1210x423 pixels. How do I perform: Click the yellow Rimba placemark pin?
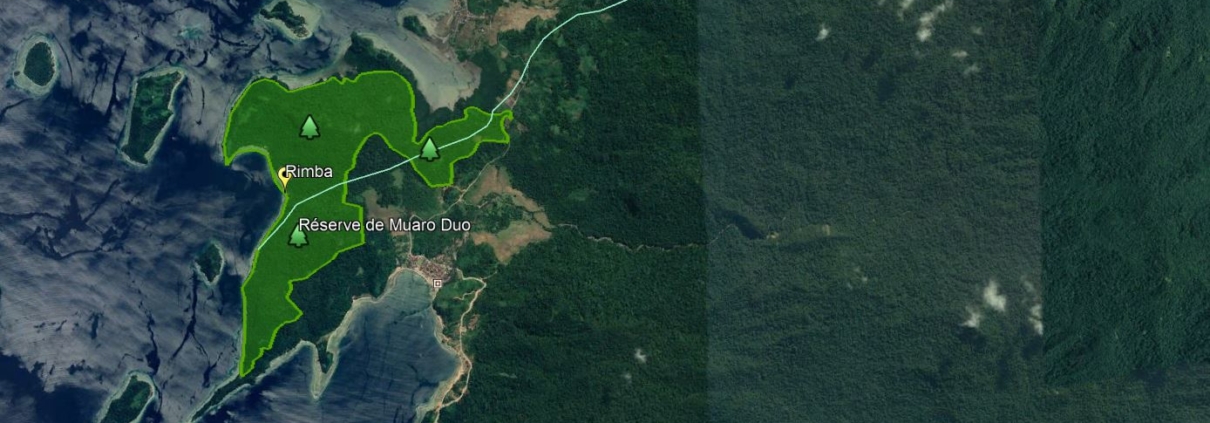pos(283,179)
